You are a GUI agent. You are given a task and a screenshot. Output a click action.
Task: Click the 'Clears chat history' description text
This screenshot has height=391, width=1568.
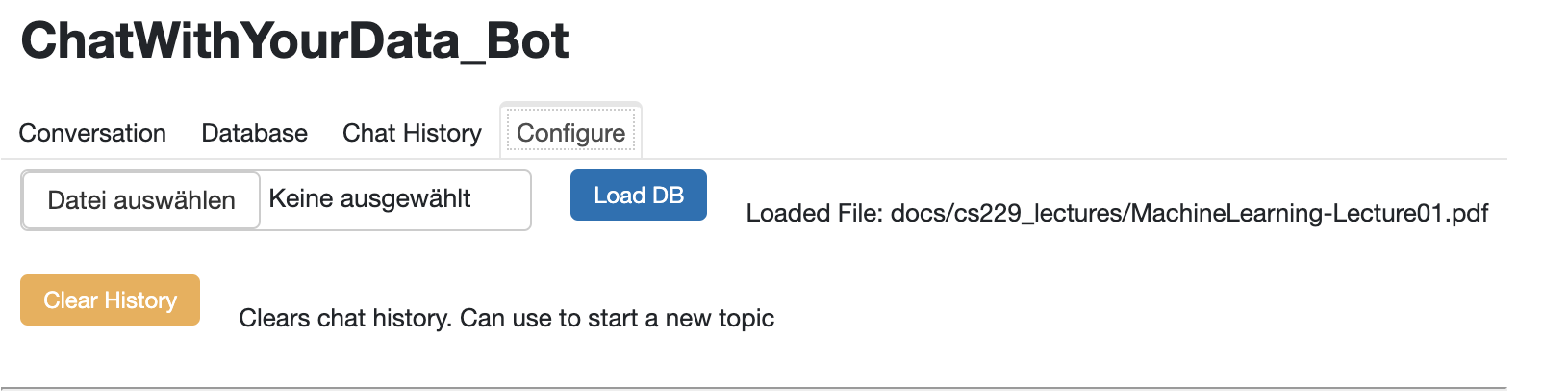pyautogui.click(x=344, y=318)
